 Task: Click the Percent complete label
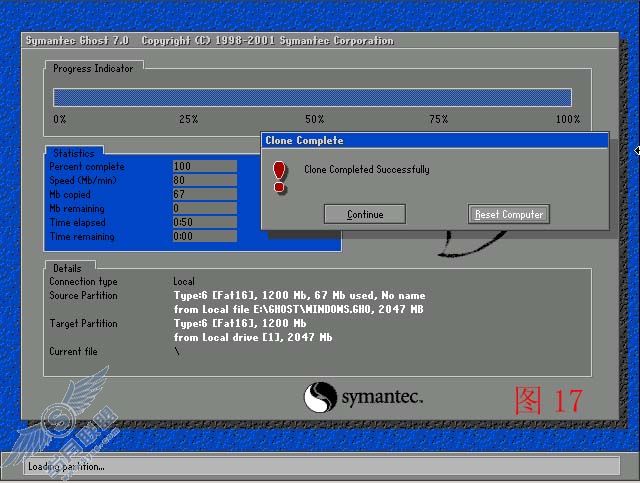click(x=87, y=167)
